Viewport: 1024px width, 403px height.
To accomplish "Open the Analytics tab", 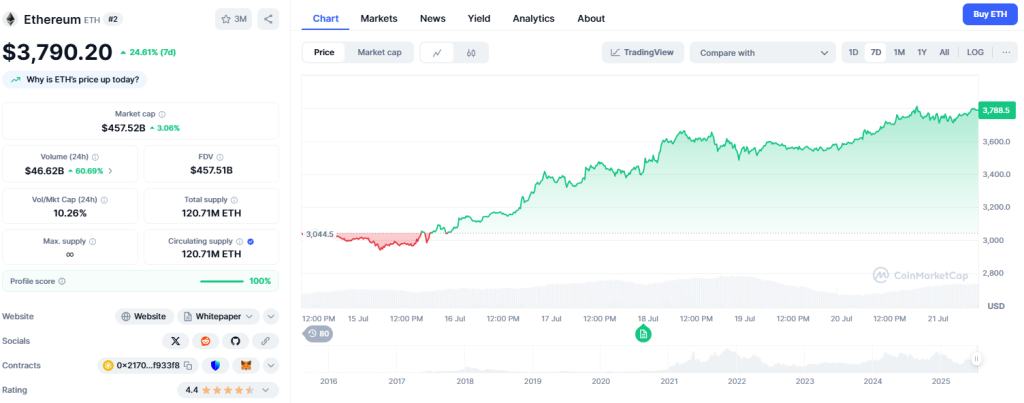I will point(534,18).
